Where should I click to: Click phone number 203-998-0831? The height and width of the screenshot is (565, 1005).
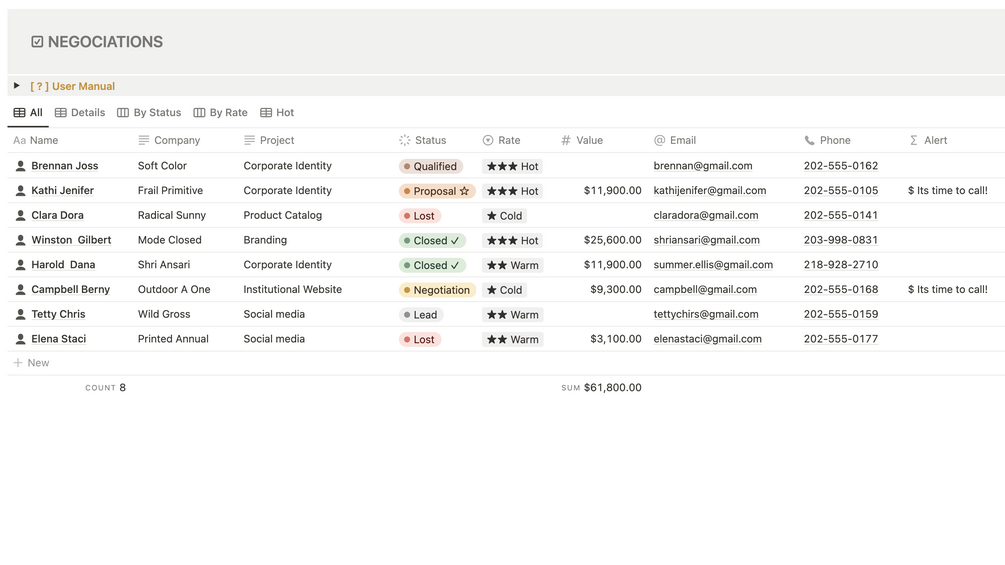pos(841,240)
